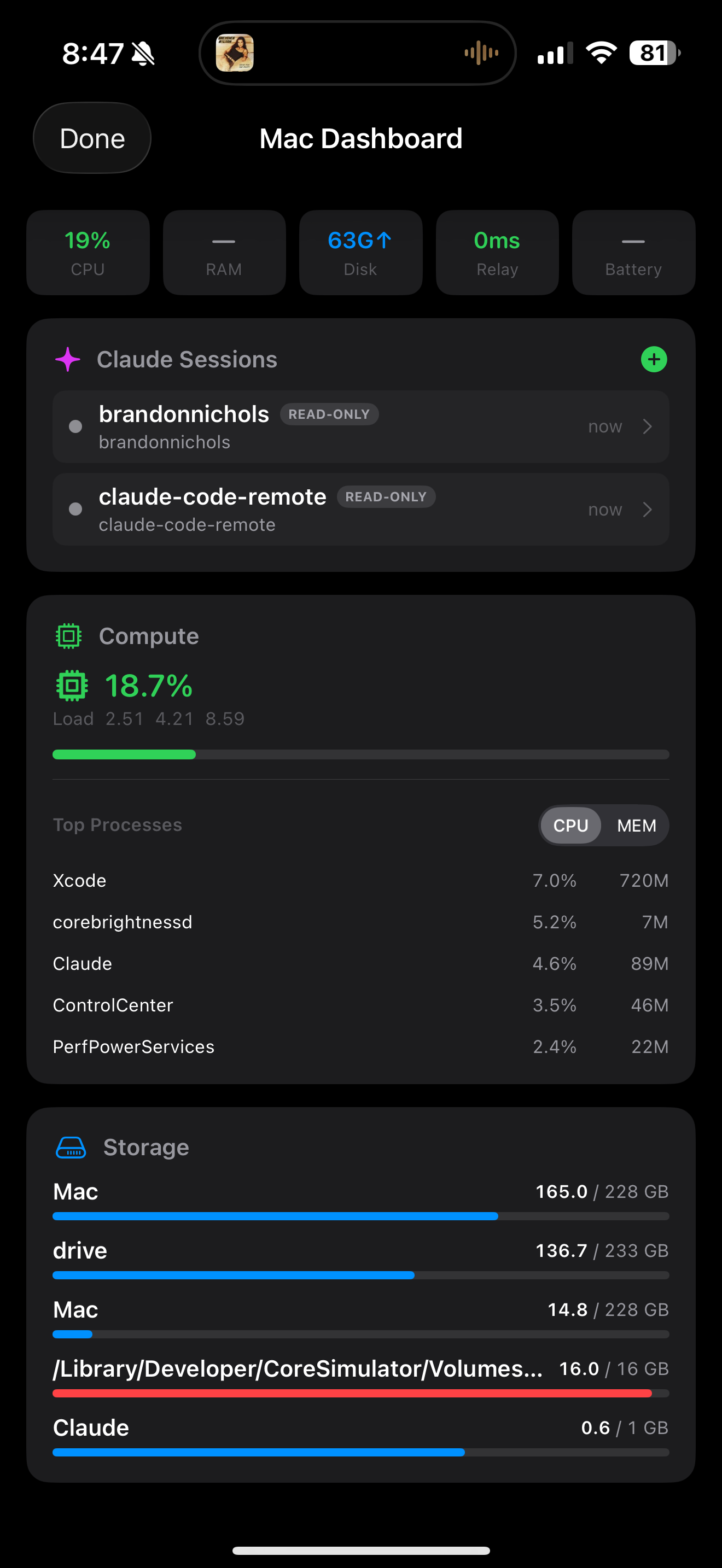Screen dimensions: 722x1568
Task: Tap the Mac Dashboard title
Action: [361, 138]
